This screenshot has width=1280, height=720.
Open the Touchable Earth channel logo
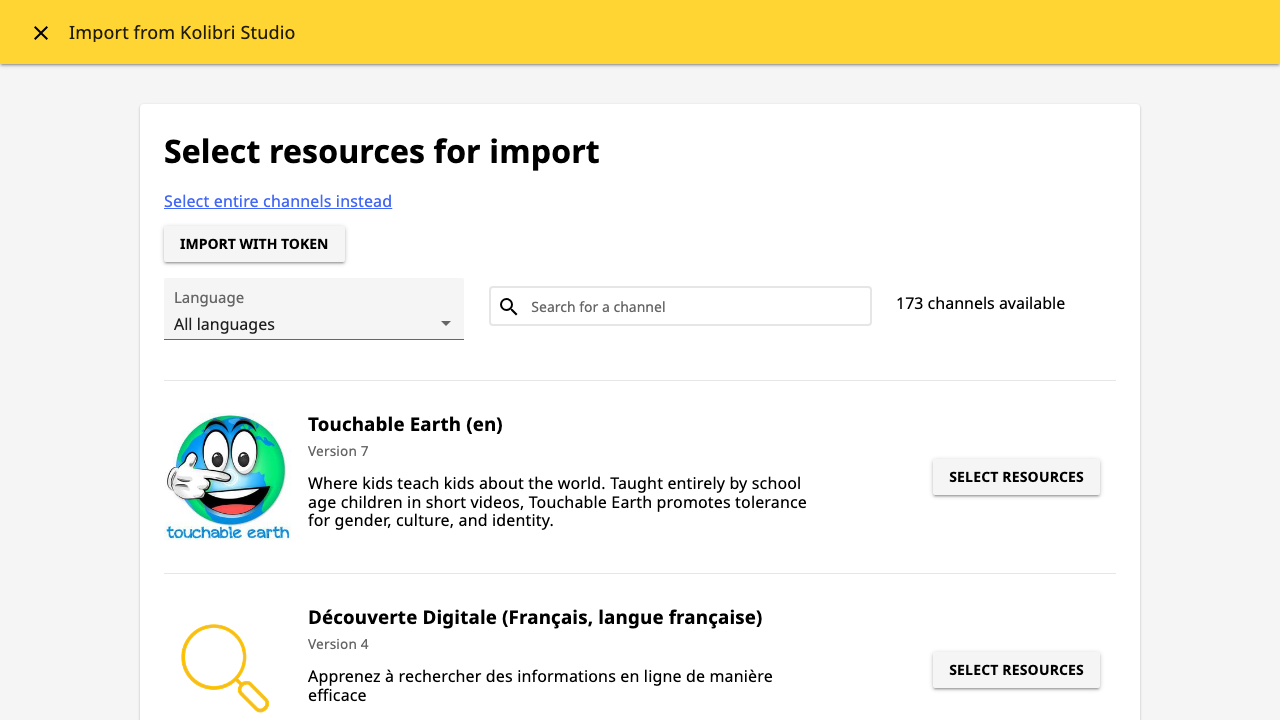(x=228, y=477)
